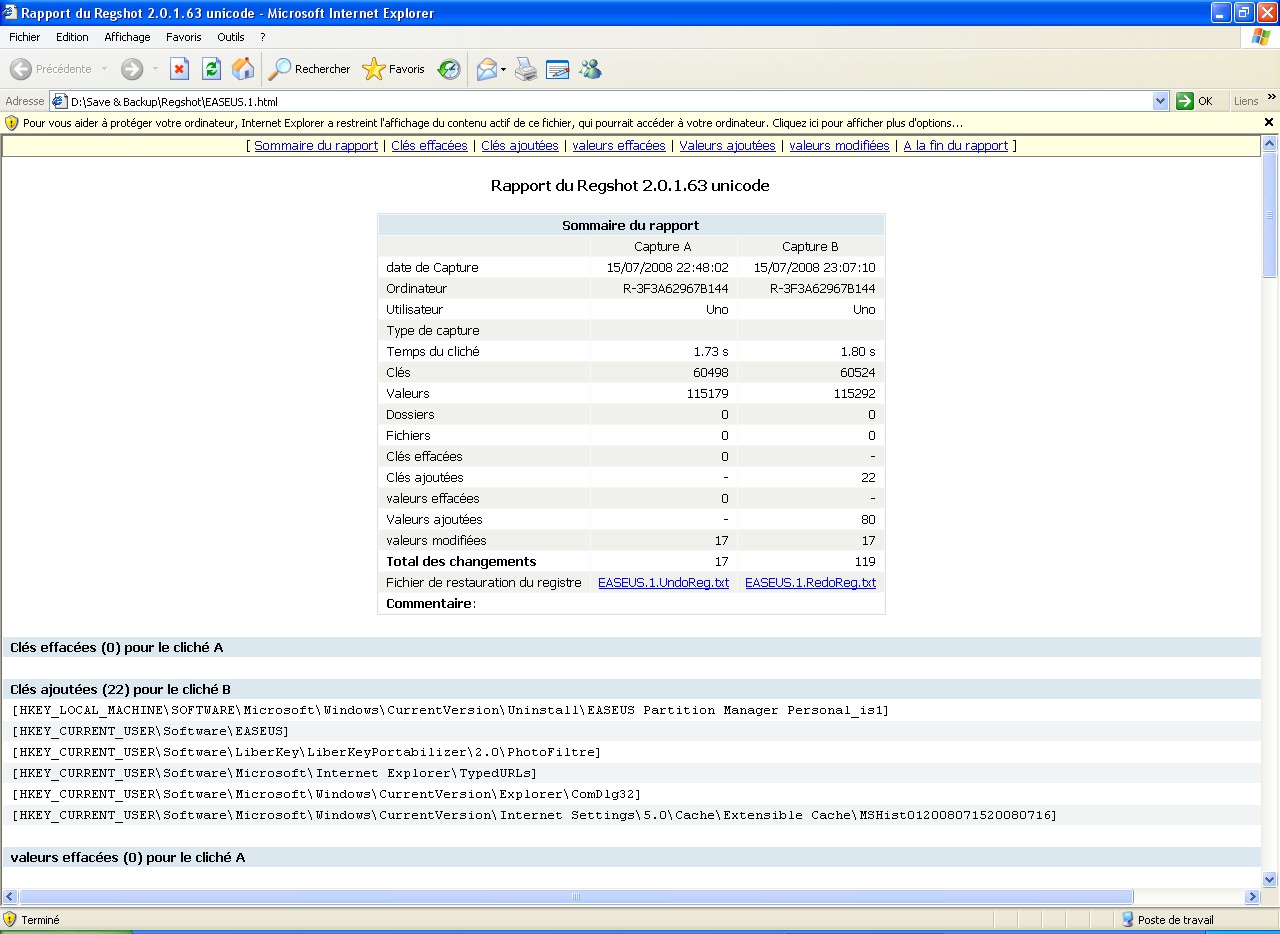Click the Liens toolbar label
Screen dimensions: 1280x934
click(x=1246, y=101)
